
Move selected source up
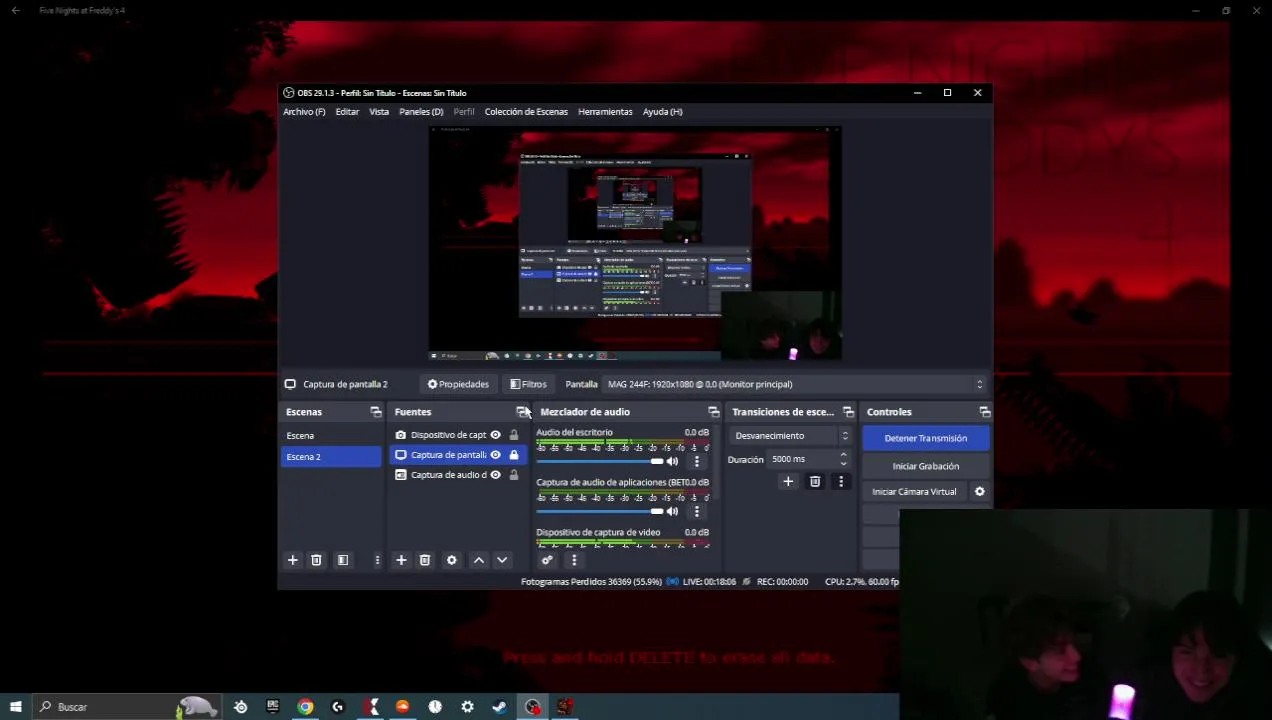478,560
